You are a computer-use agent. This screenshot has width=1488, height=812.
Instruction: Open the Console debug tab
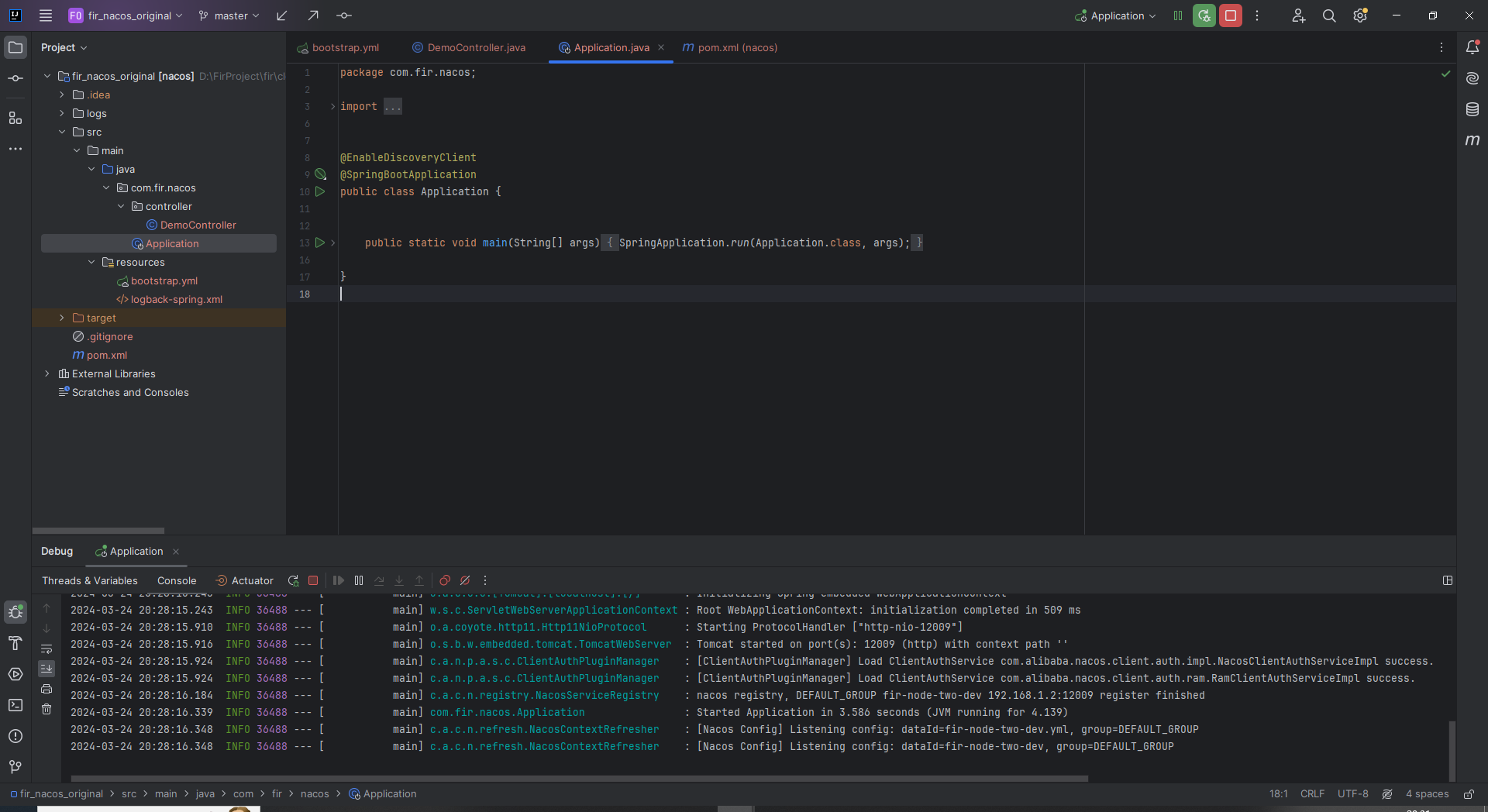click(177, 580)
